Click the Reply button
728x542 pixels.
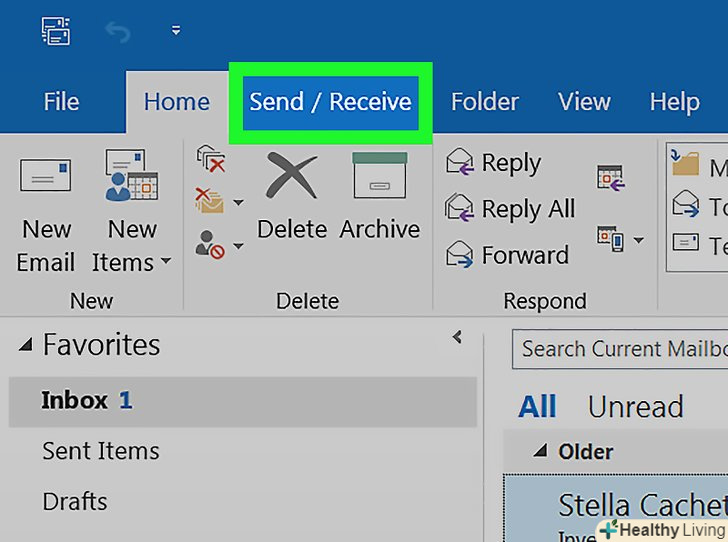(494, 163)
